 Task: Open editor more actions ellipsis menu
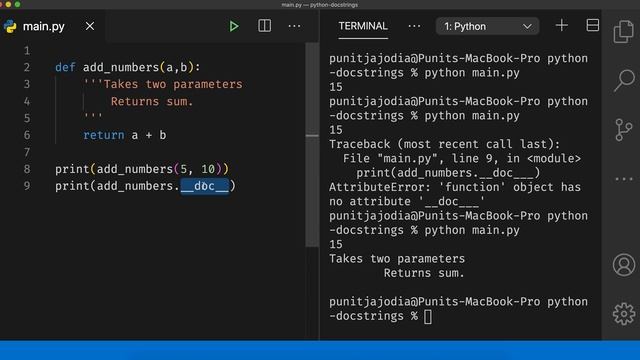tap(294, 27)
